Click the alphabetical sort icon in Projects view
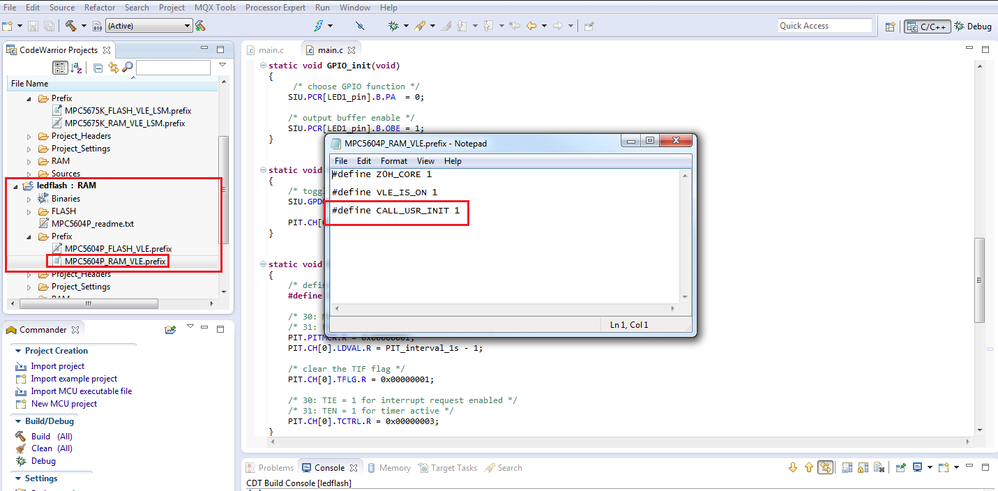The width and height of the screenshot is (998, 491). [x=76, y=68]
